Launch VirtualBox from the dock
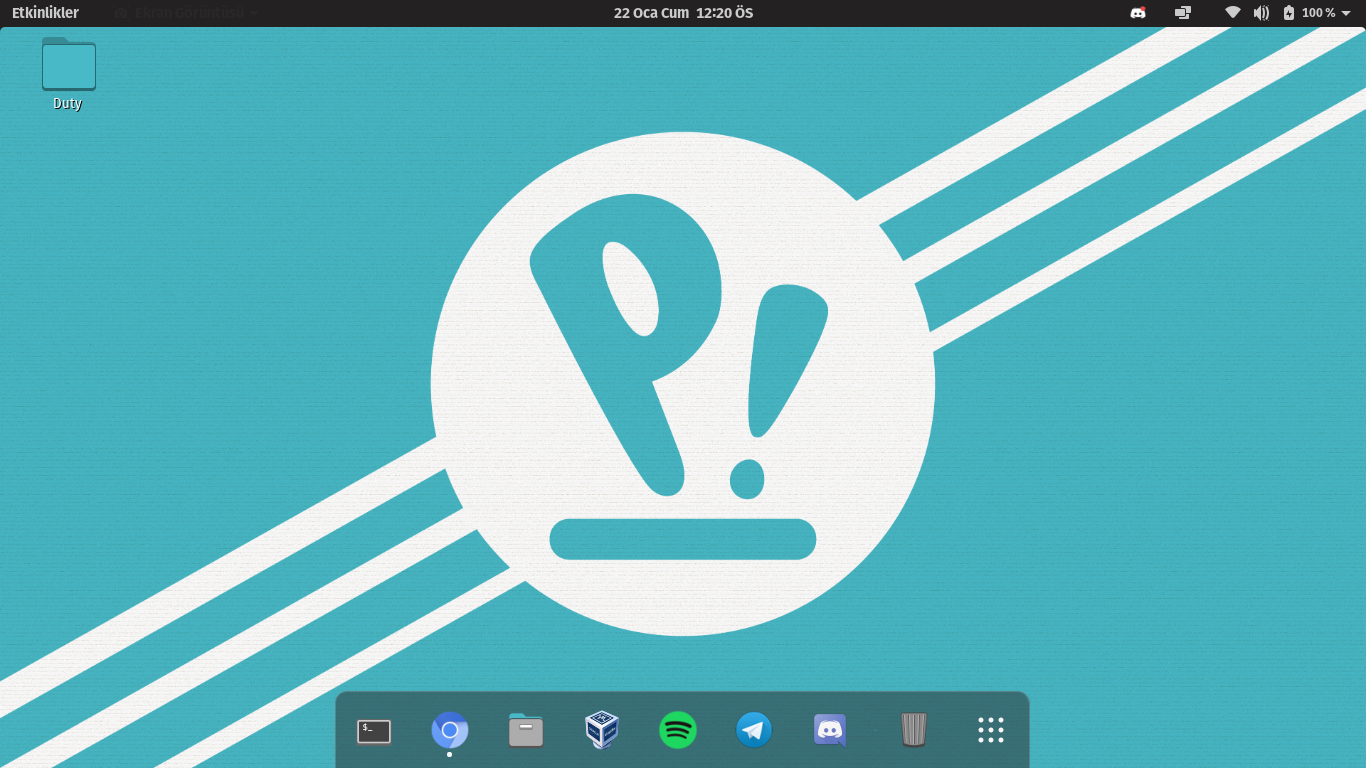Viewport: 1366px width, 768px height. (x=602, y=730)
